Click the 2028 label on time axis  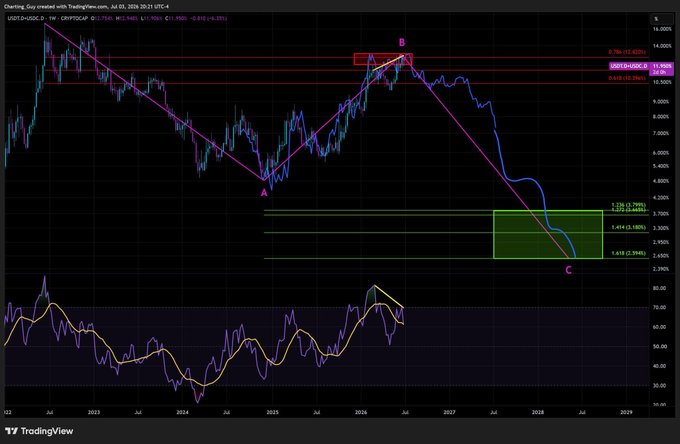[538, 412]
